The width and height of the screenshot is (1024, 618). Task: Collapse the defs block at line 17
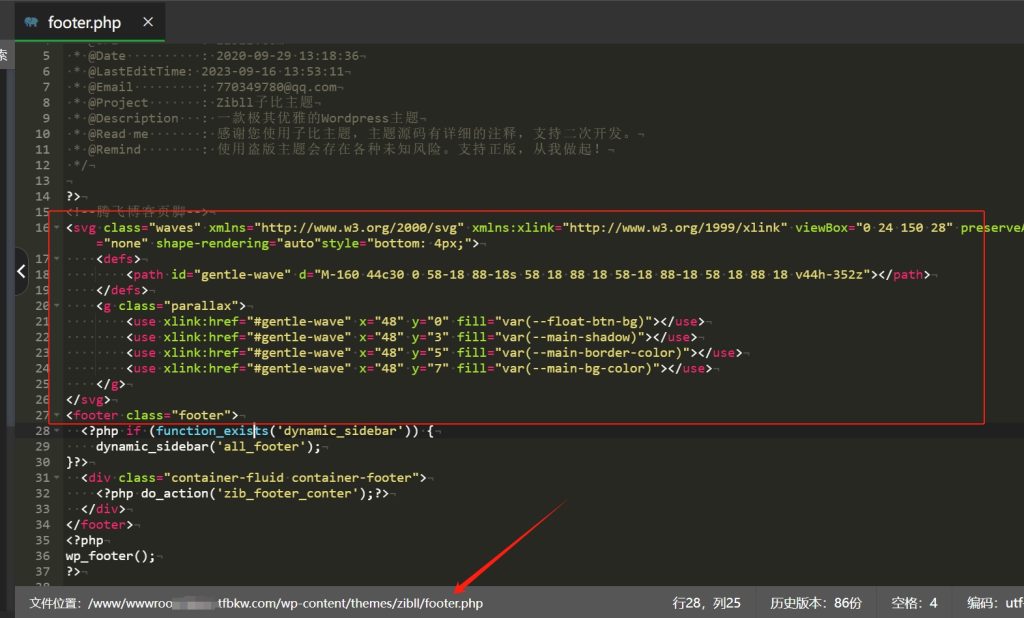coord(59,258)
